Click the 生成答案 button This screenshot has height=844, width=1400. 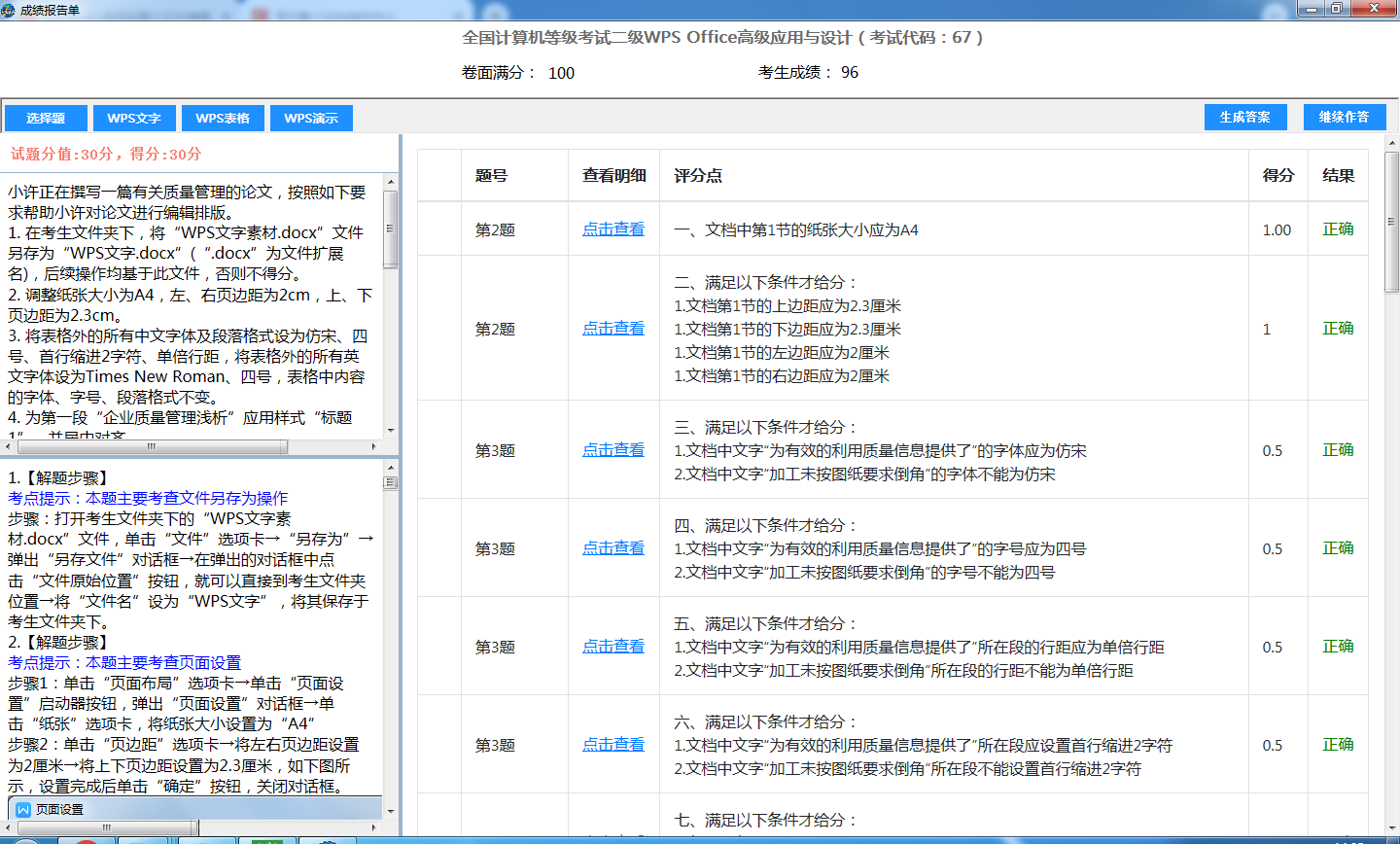(1245, 117)
